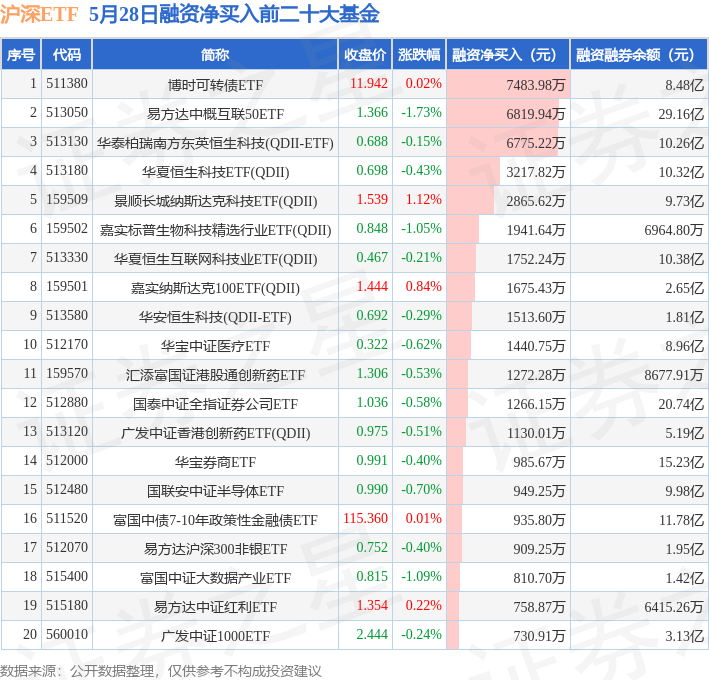The width and height of the screenshot is (709, 680).
Task: Select 华泰柏瑞南方东英恒生科技(QDII-ETF) name
Action: pyautogui.click(x=215, y=143)
